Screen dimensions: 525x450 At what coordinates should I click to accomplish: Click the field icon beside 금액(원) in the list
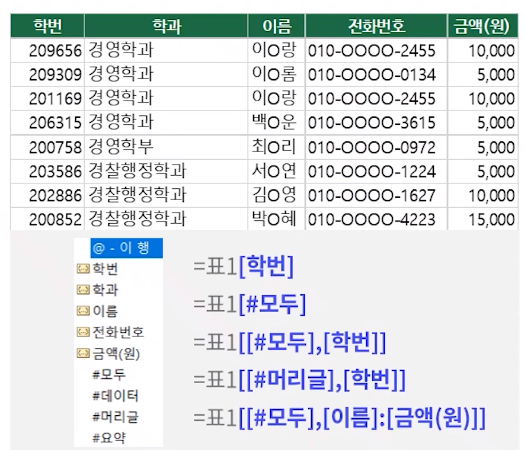[x=83, y=353]
